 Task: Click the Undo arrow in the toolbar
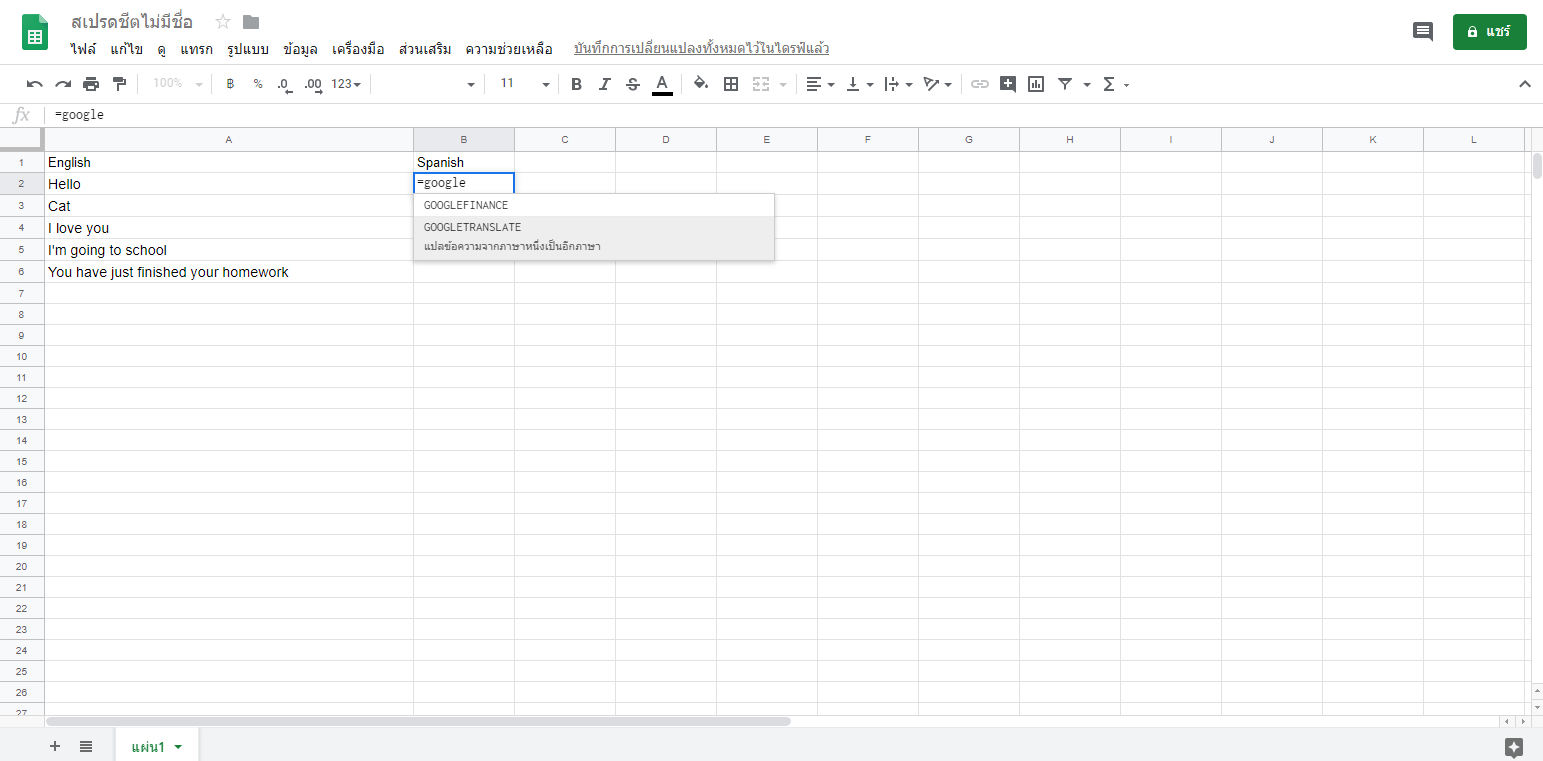point(35,84)
